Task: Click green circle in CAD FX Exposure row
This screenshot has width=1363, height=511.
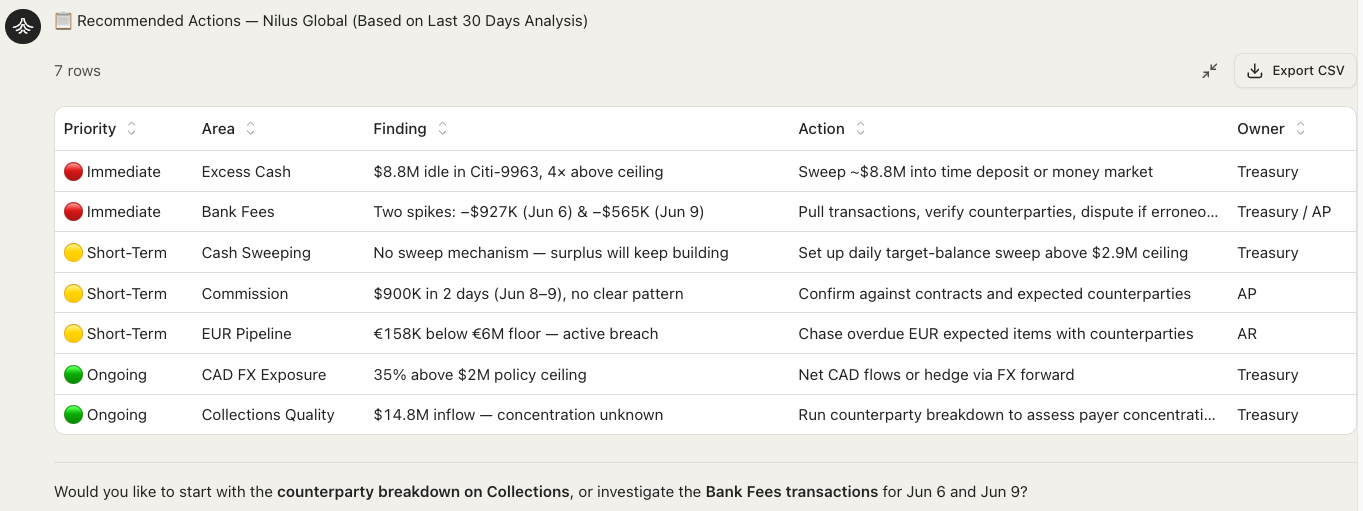Action: pyautogui.click(x=73, y=375)
